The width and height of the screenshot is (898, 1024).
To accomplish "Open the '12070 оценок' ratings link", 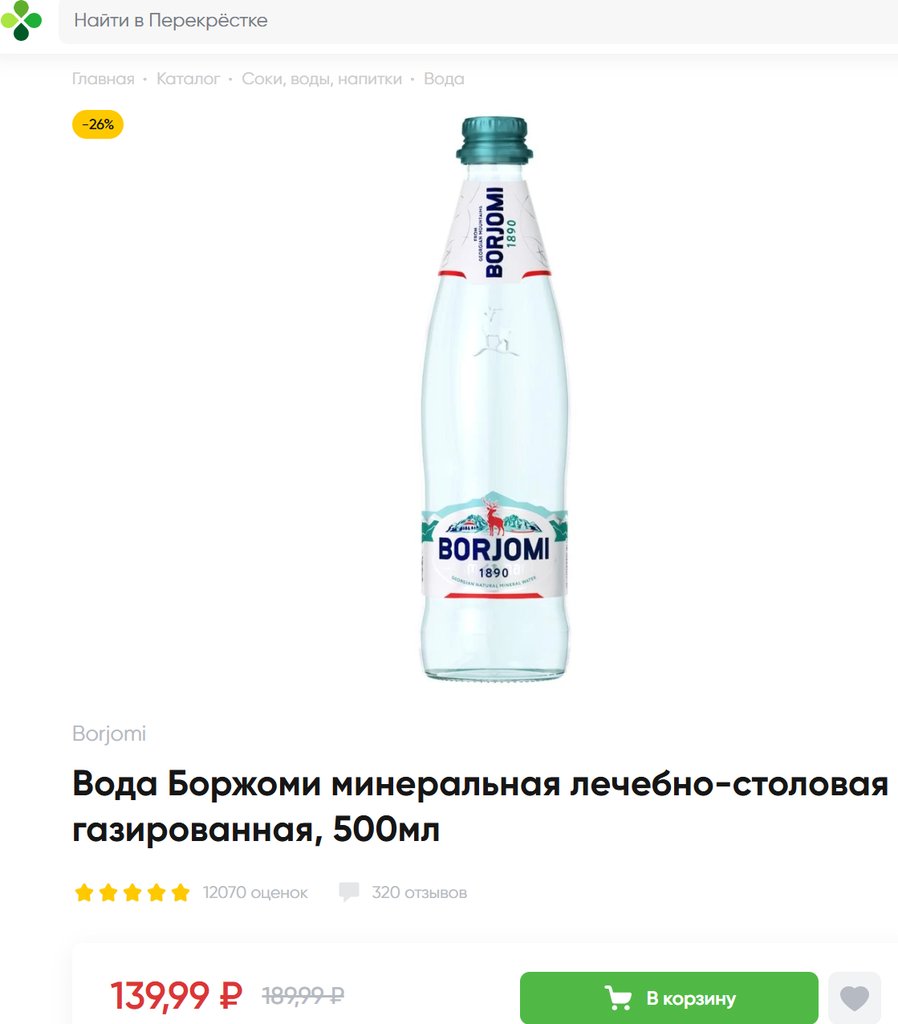I will [255, 892].
